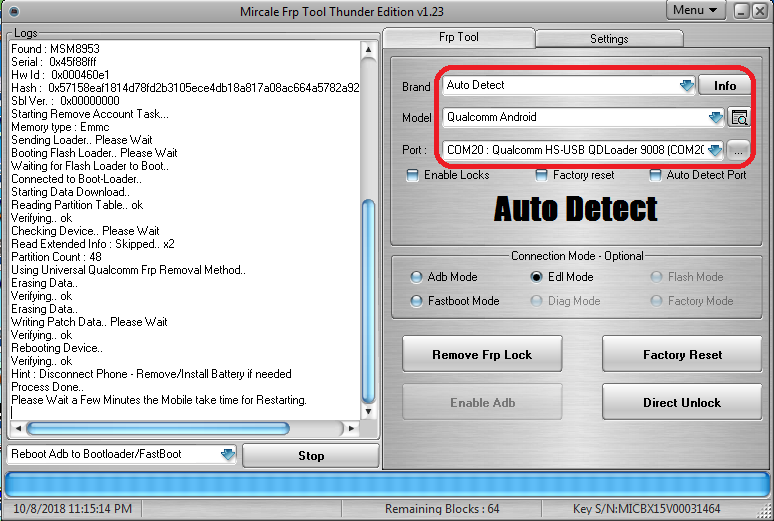Click 'Hw Id : 0x000460e1' log line
This screenshot has height=521, width=774.
(x=60, y=75)
